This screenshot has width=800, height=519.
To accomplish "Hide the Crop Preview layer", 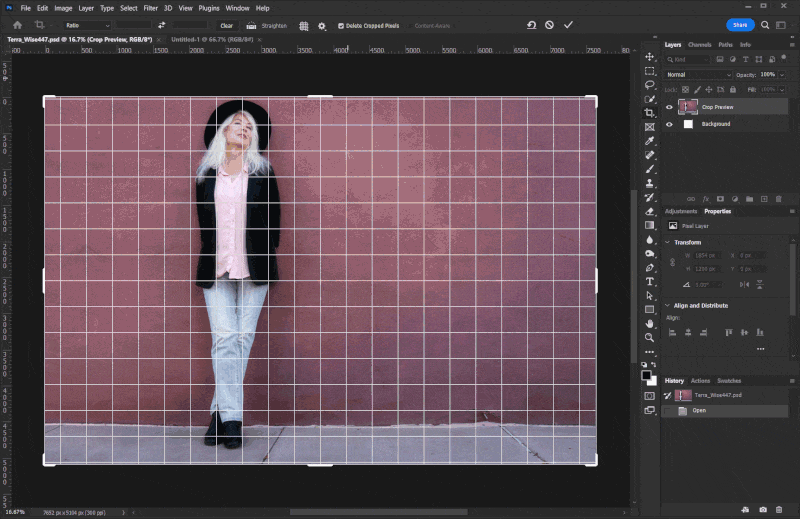I will pyautogui.click(x=669, y=107).
